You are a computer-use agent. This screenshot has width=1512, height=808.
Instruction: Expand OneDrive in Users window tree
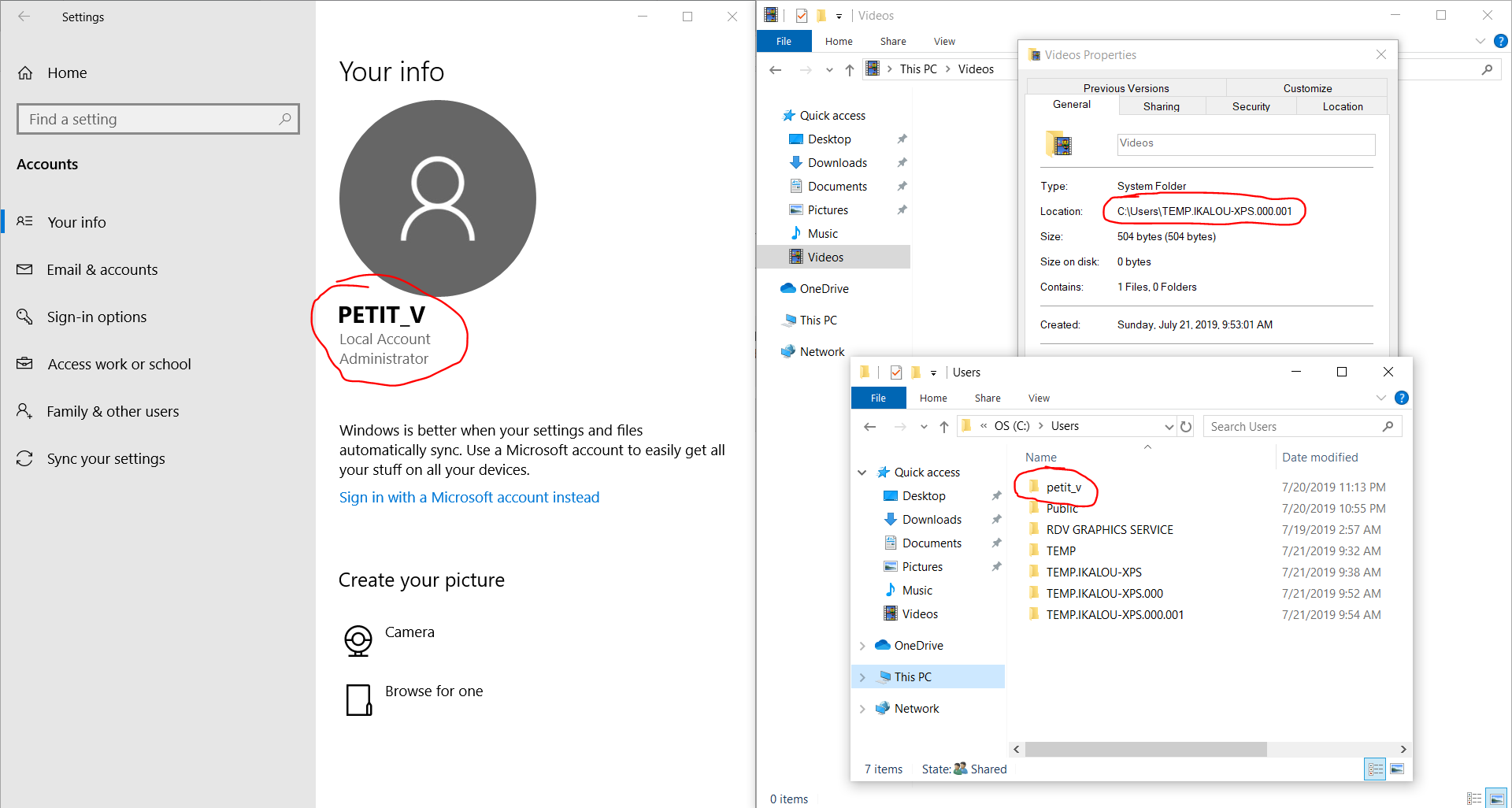862,645
